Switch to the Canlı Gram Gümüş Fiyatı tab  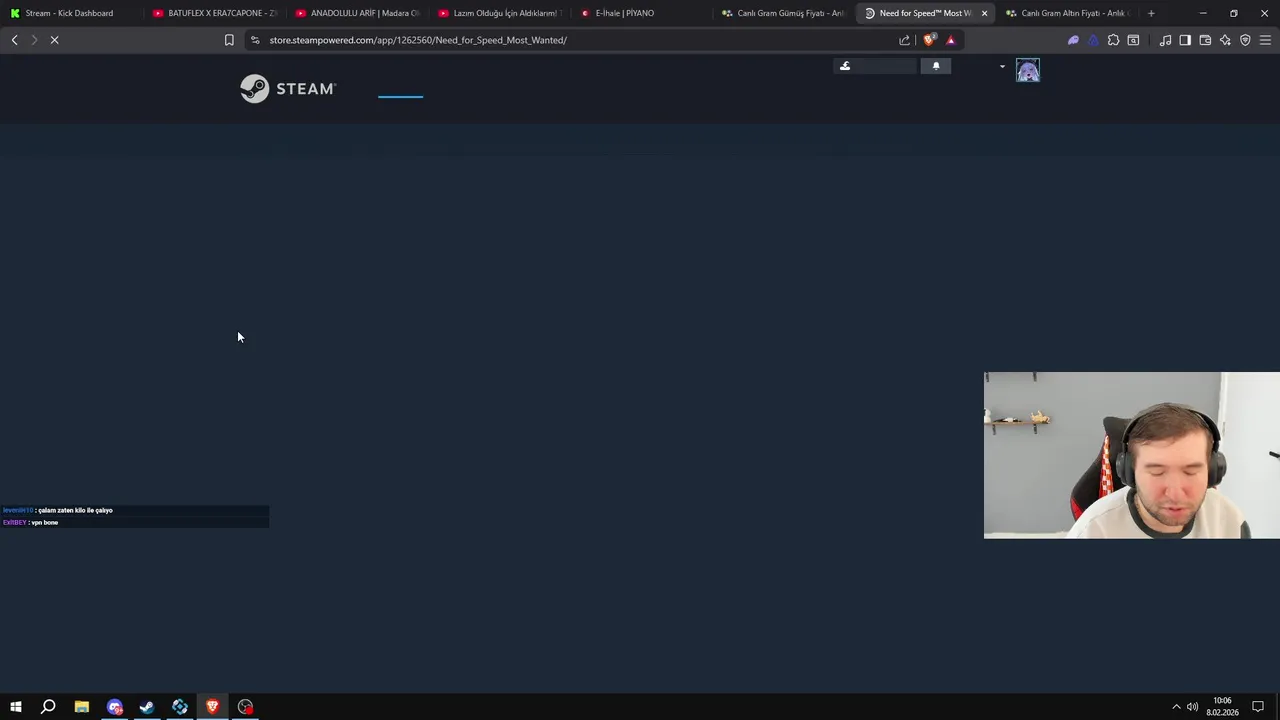tap(784, 13)
